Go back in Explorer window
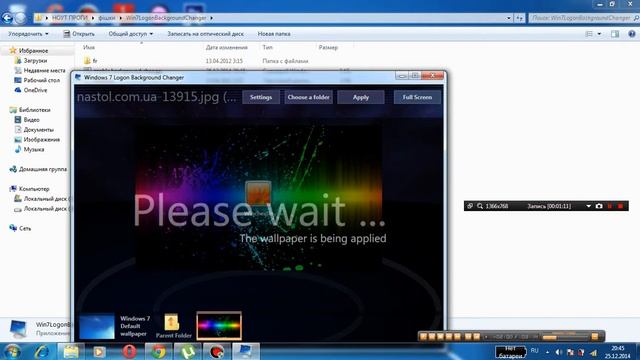The width and height of the screenshot is (640, 360). (7, 18)
